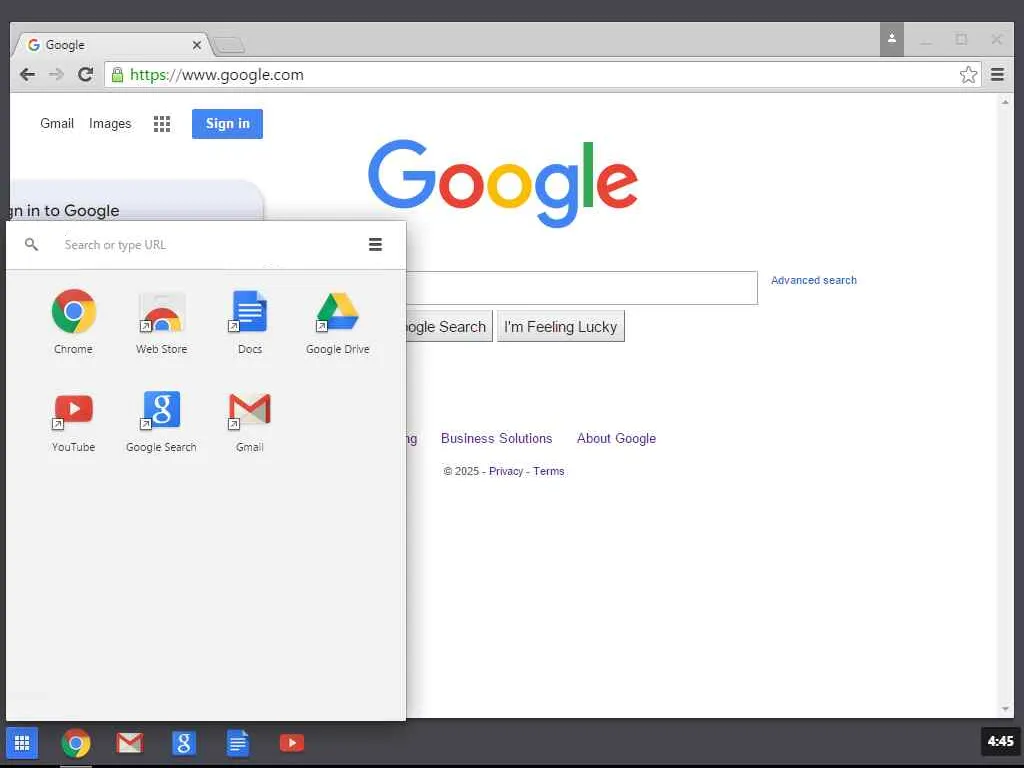Click the Google Search button

pyautogui.click(x=449, y=326)
